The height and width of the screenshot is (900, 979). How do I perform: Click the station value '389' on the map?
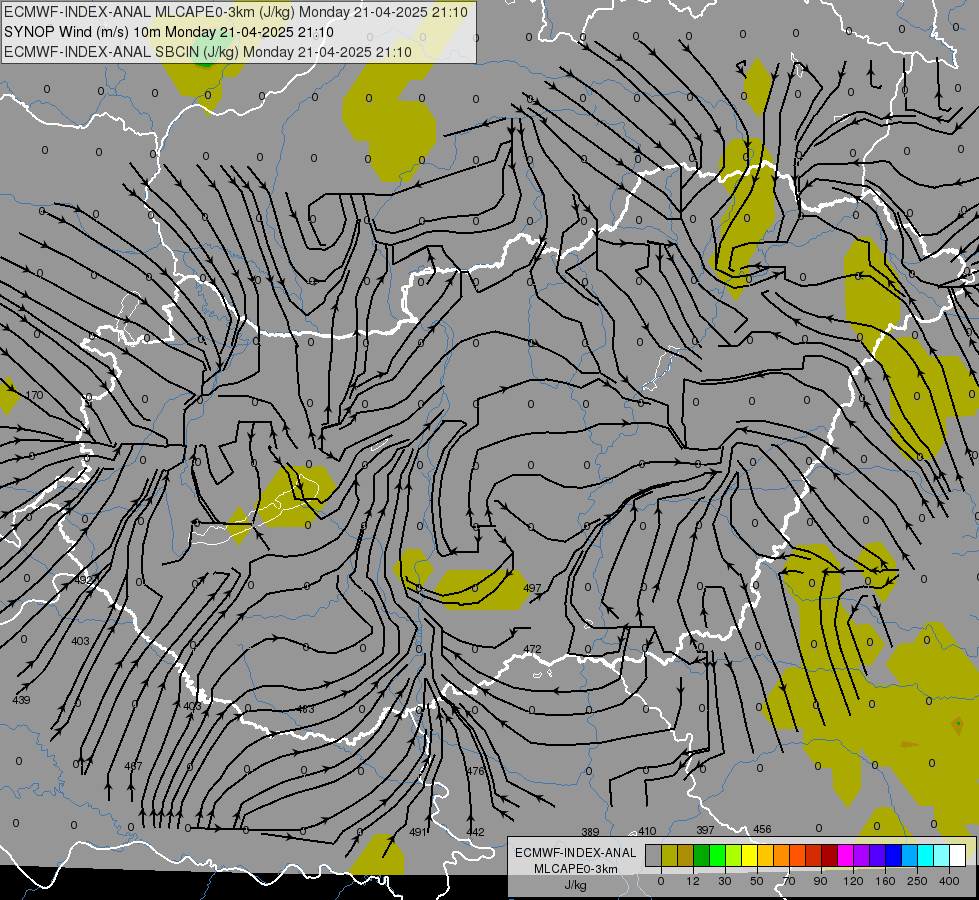pyautogui.click(x=590, y=832)
